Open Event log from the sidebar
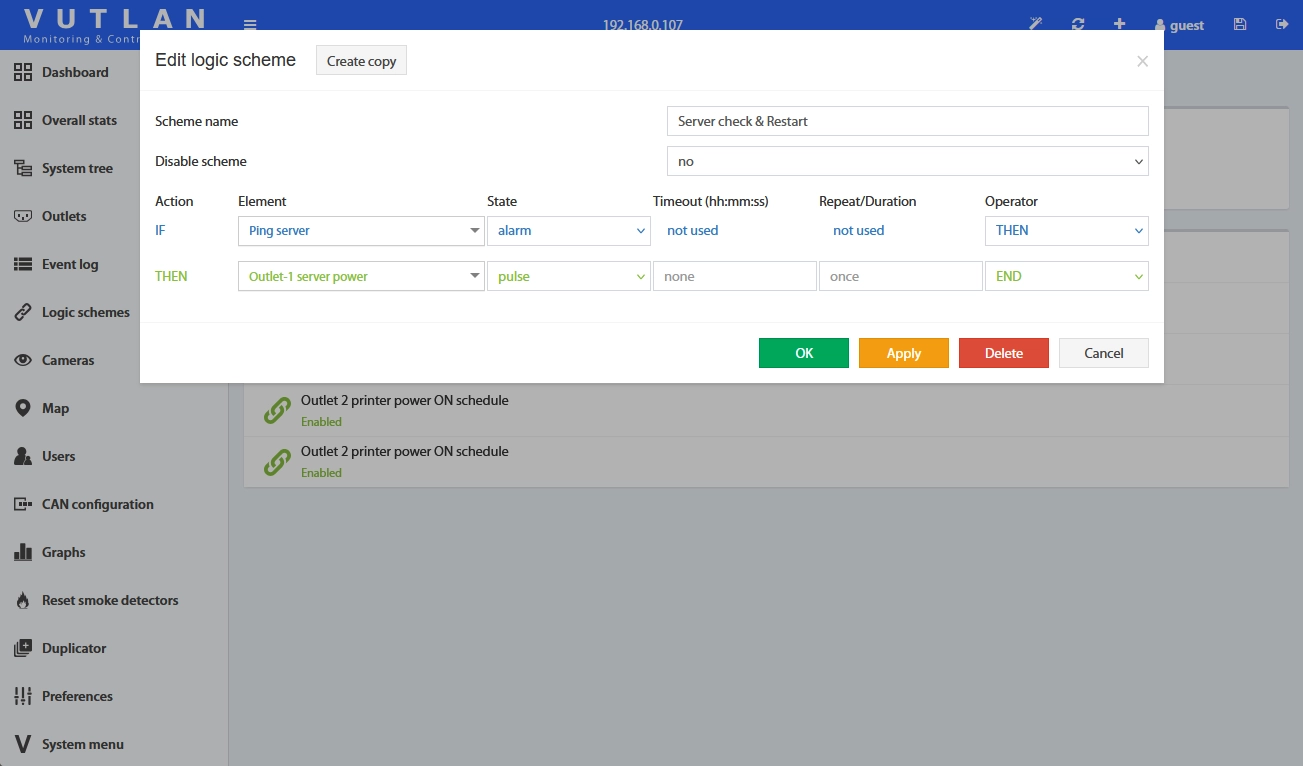This screenshot has height=766, width=1303. pyautogui.click(x=70, y=264)
